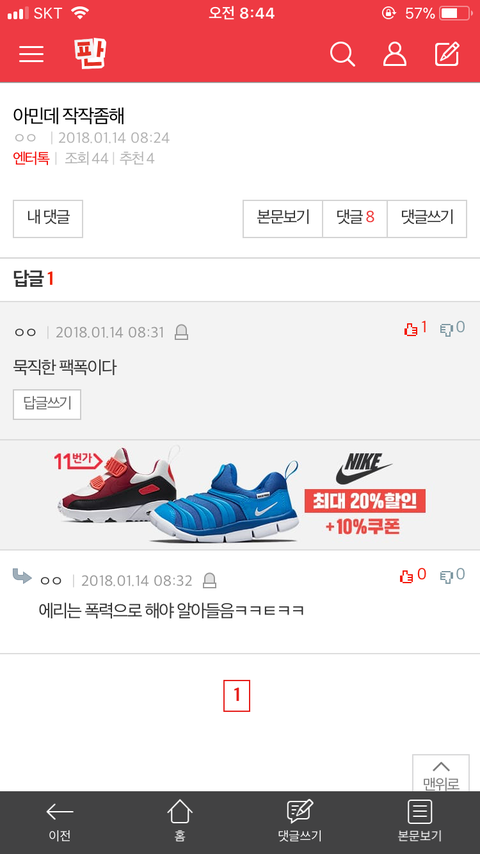Click the 답글쓰기 button
This screenshot has height=854, width=480.
47,404
